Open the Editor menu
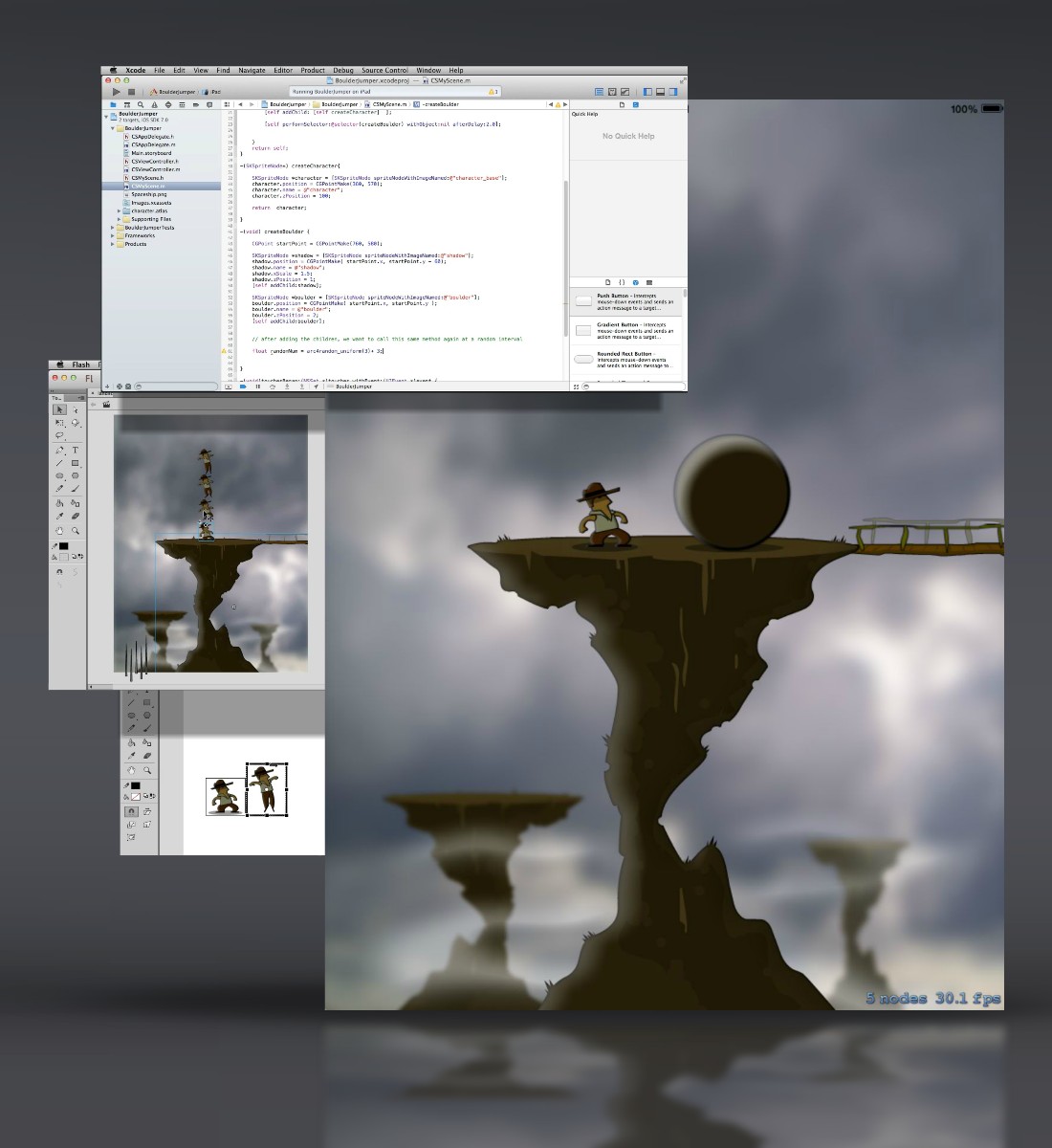 pos(283,70)
